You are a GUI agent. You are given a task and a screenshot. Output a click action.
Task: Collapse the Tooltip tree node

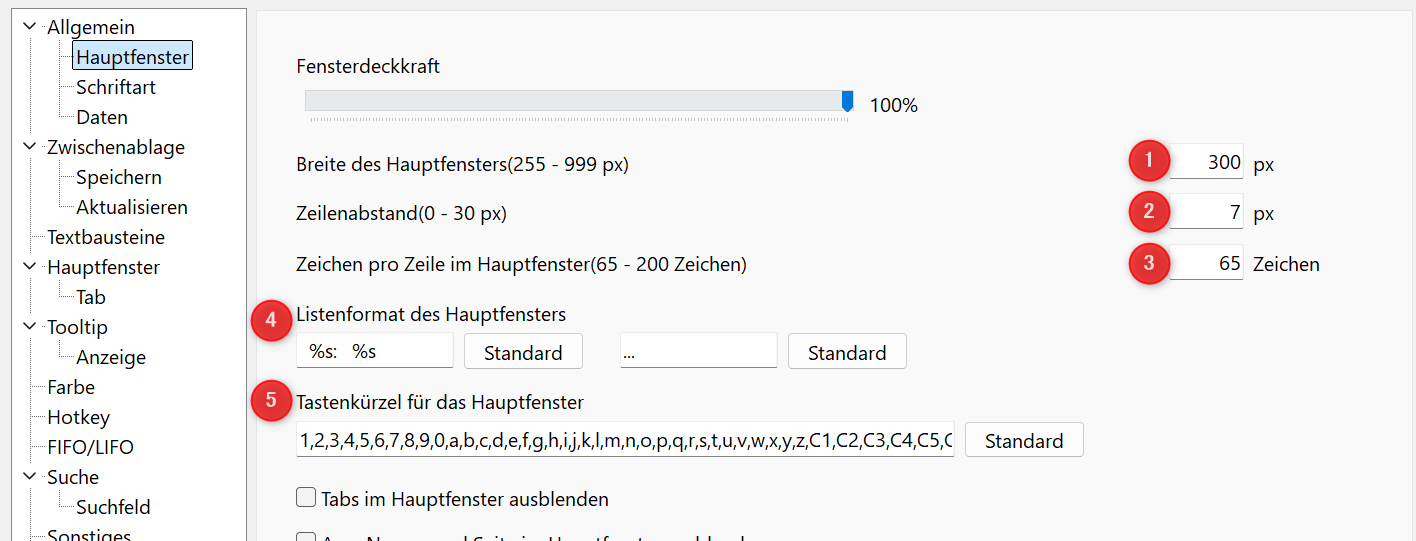[x=29, y=327]
